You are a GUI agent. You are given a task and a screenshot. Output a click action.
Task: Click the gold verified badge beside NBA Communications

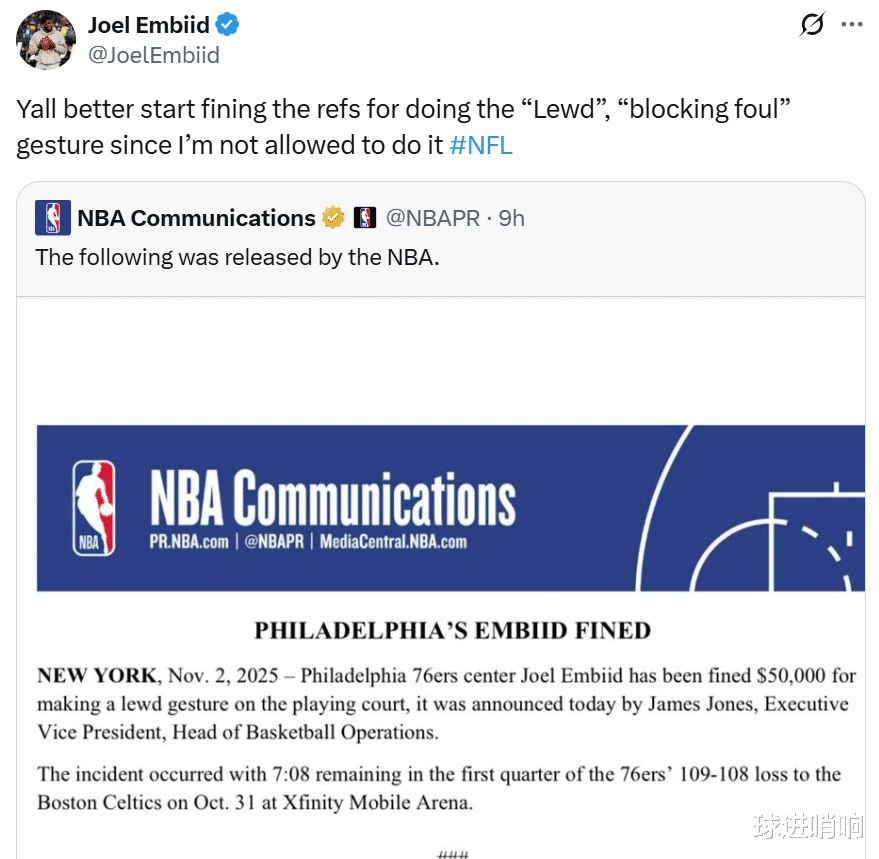[333, 218]
